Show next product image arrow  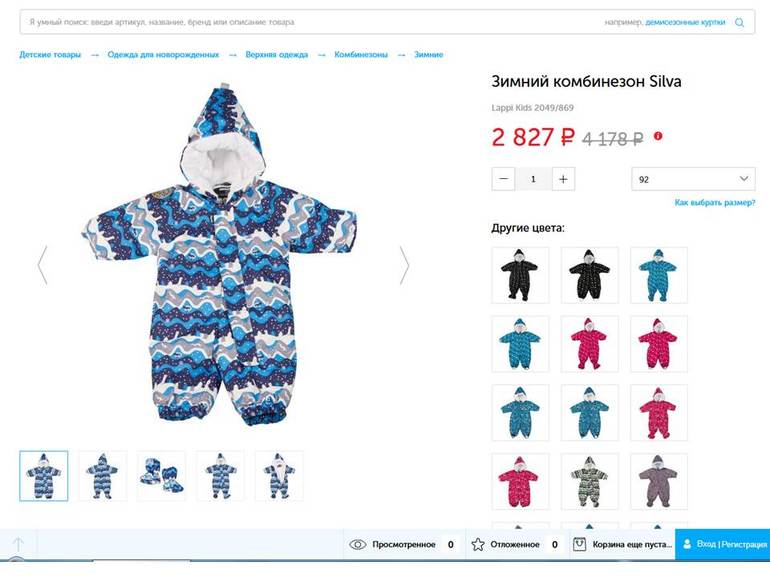point(404,265)
